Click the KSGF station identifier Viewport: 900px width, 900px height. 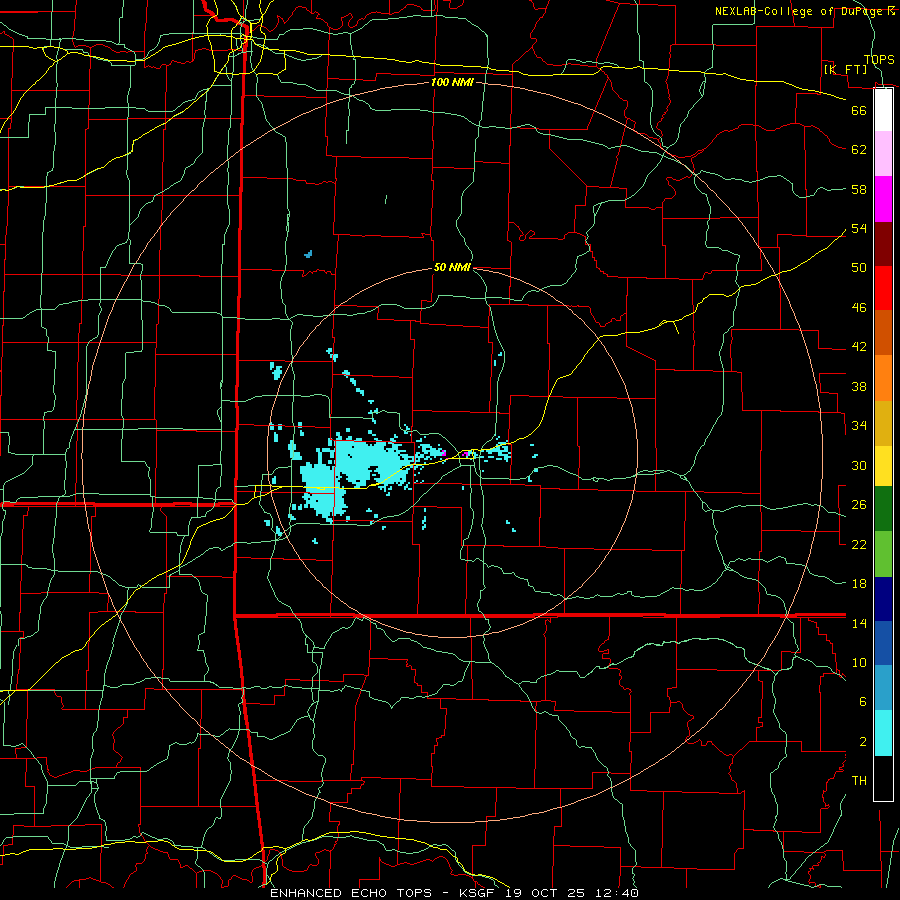[x=476, y=893]
